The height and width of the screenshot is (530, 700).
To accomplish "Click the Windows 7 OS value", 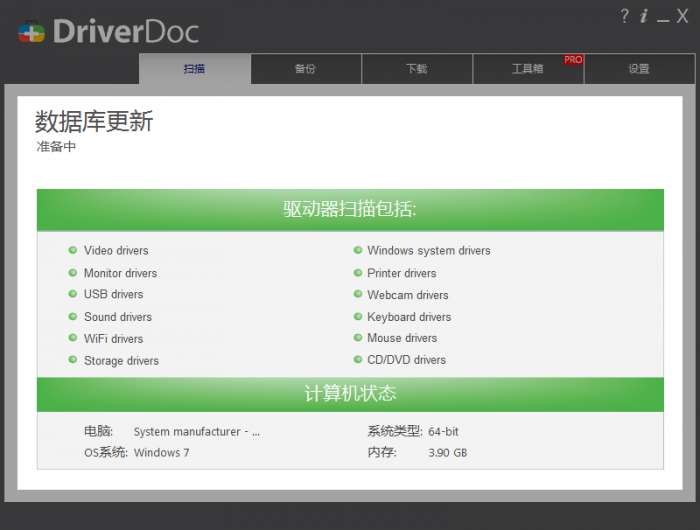I will pyautogui.click(x=162, y=453).
